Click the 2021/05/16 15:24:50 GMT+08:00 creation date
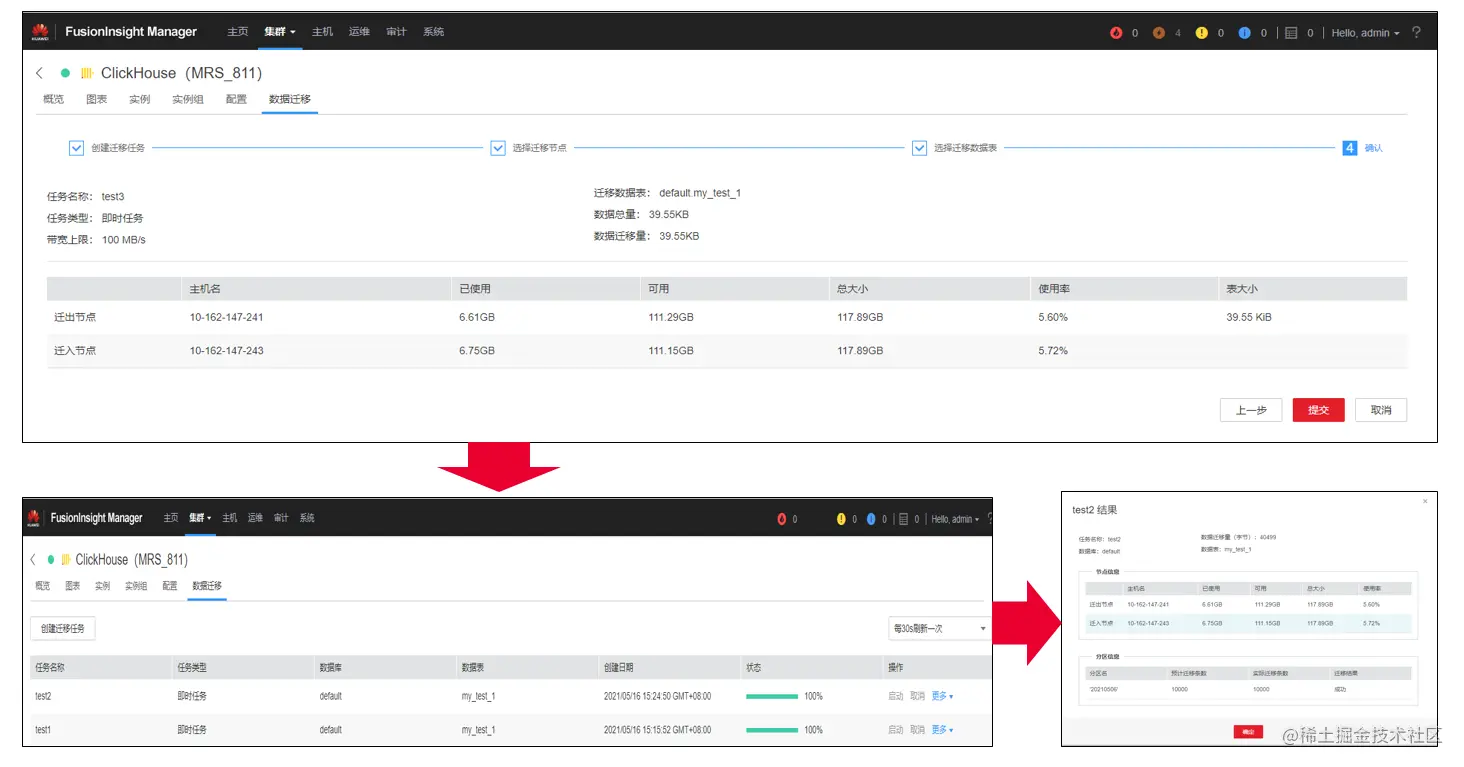The width and height of the screenshot is (1464, 767). (x=657, y=696)
